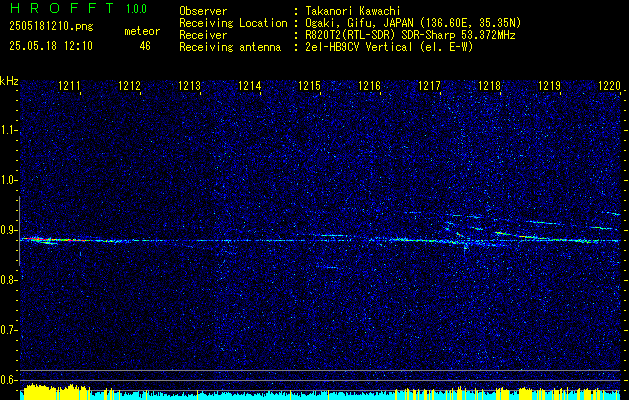629x400 pixels.
Task: Click the kHz axis unit label
Action: coord(9,81)
